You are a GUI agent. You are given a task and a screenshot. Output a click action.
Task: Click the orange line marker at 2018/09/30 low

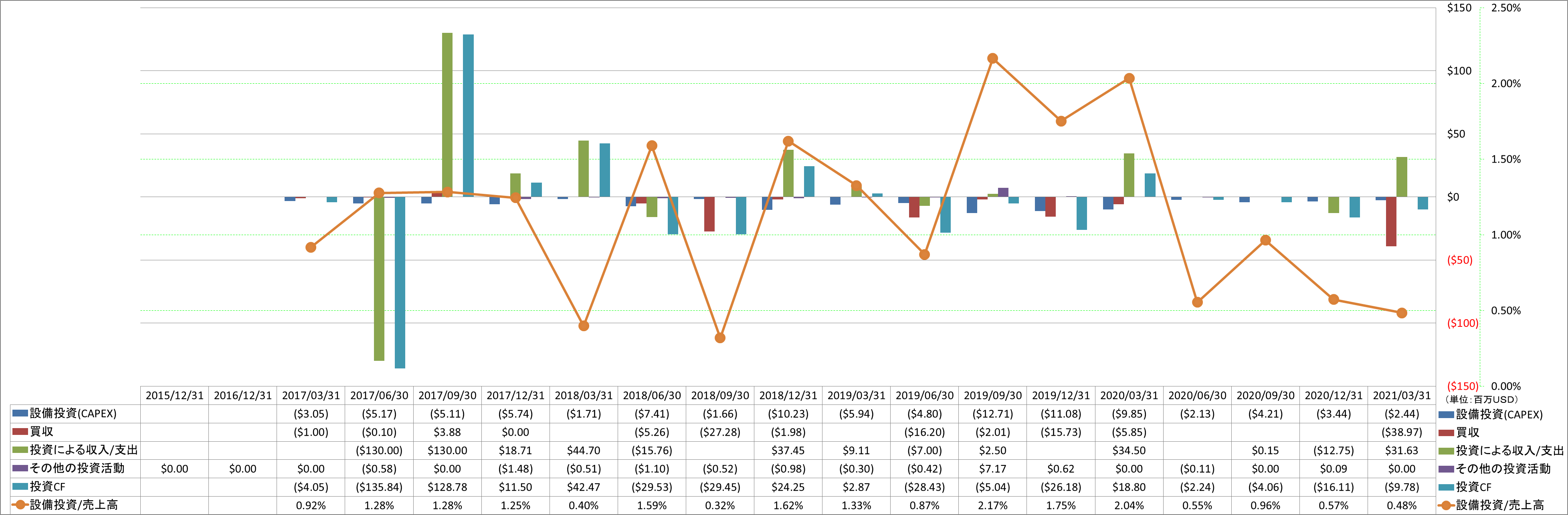[720, 338]
